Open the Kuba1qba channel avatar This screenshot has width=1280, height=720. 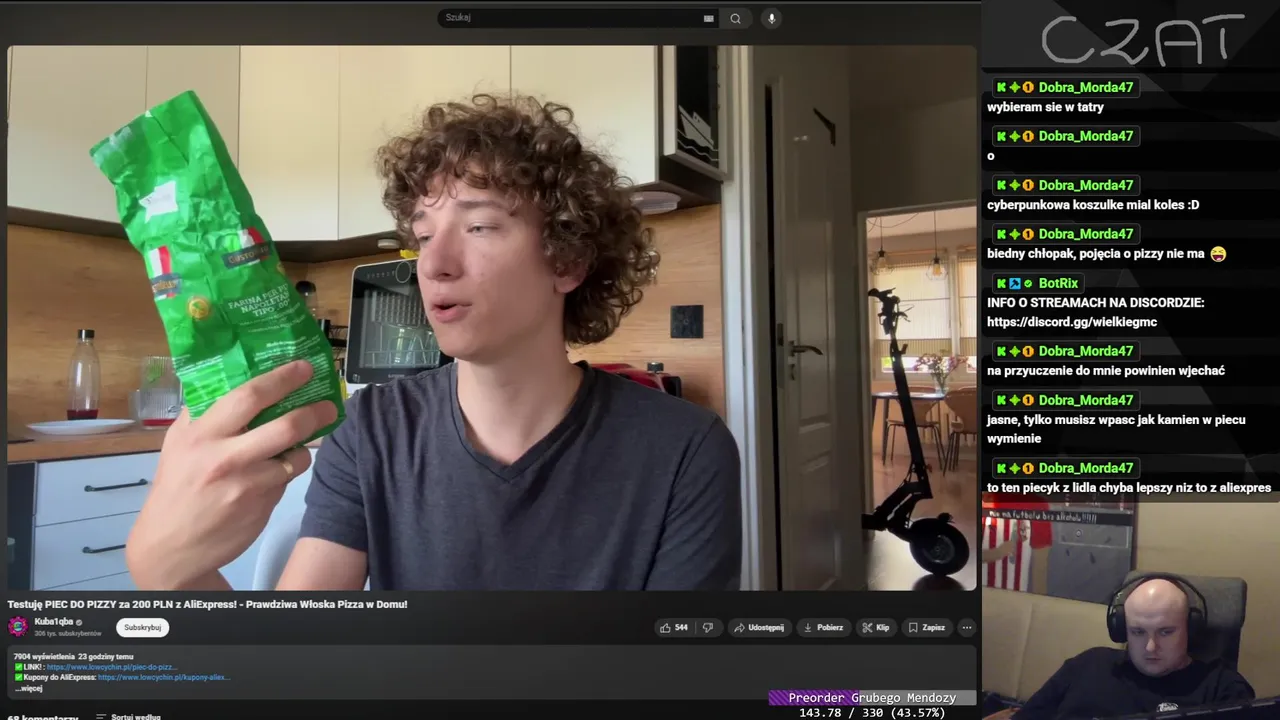pyautogui.click(x=18, y=627)
